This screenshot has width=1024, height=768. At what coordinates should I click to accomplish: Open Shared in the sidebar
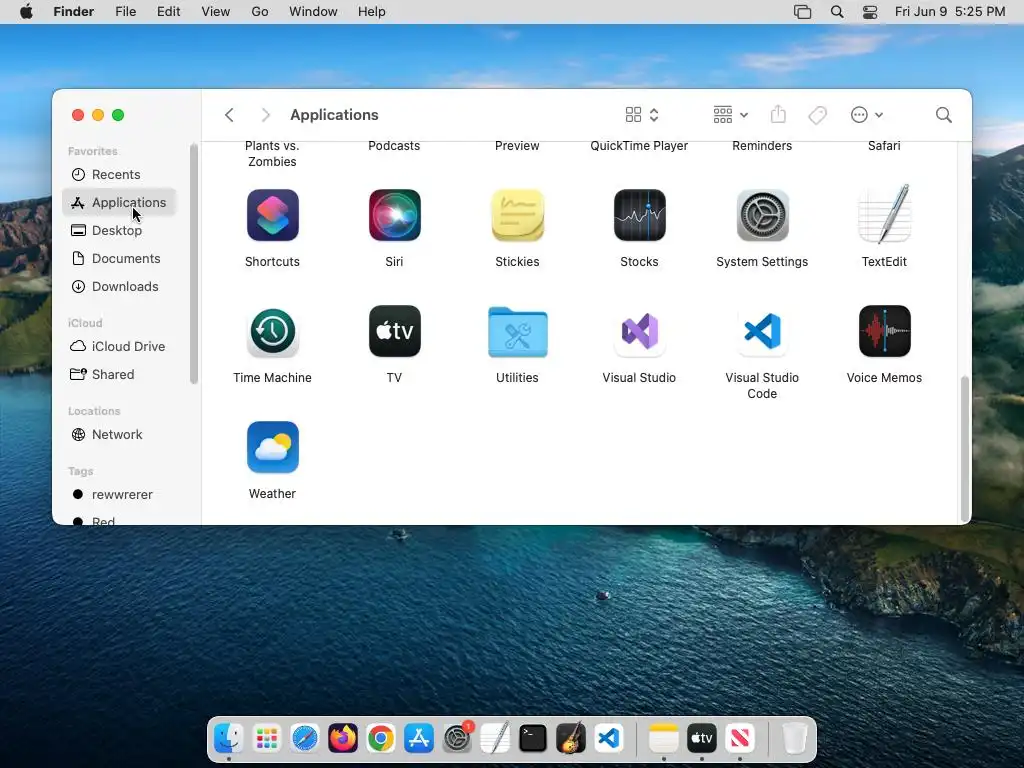click(119, 374)
